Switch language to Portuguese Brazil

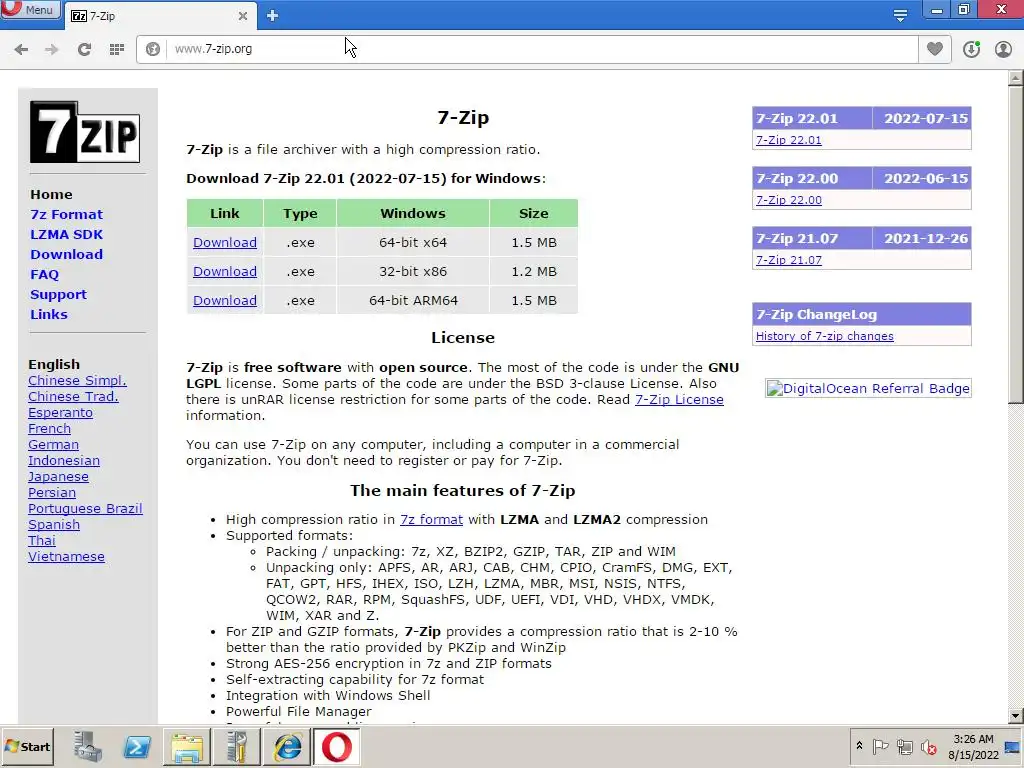[x=85, y=509]
